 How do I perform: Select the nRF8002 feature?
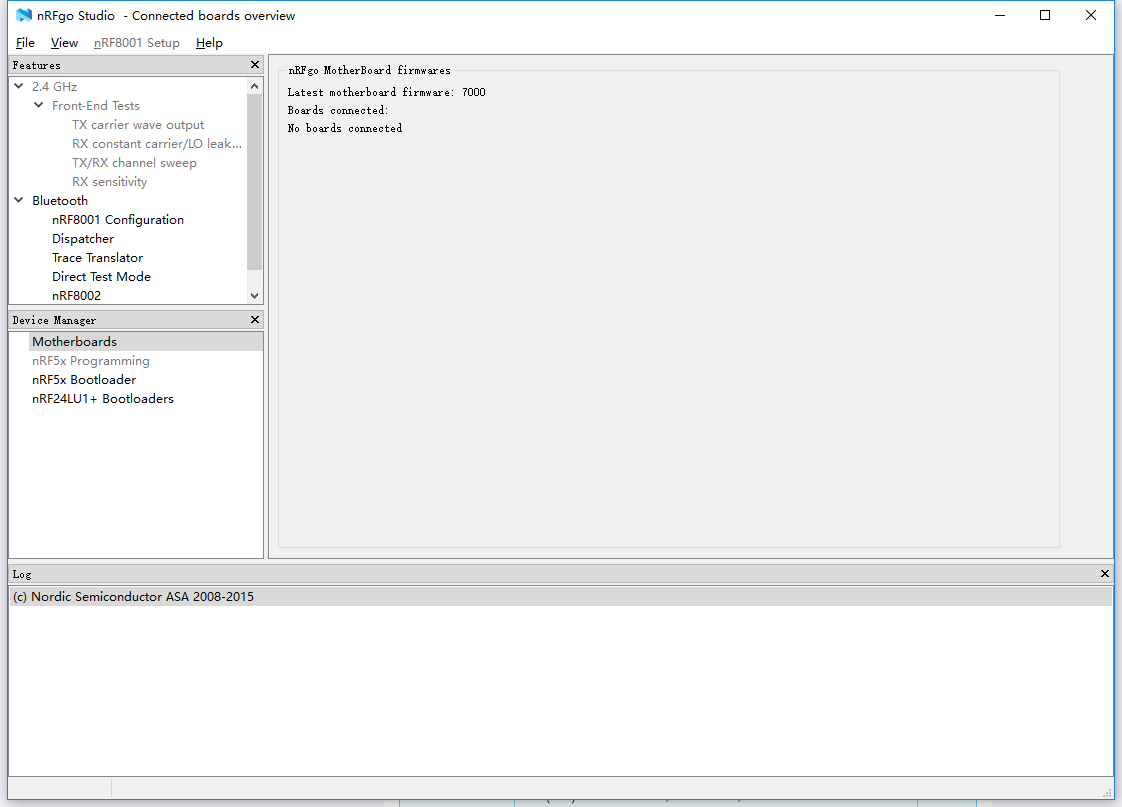tap(76, 296)
